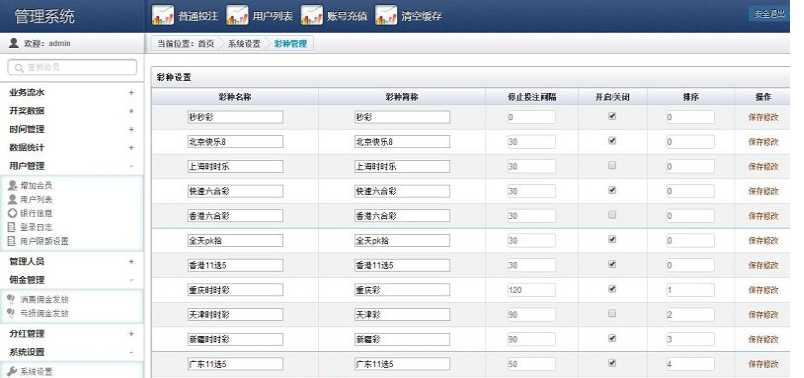Disable the 秒秒彩 enable checkbox

[x=612, y=116]
